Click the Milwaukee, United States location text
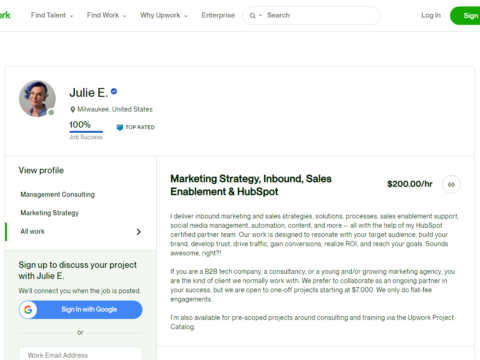 115,109
